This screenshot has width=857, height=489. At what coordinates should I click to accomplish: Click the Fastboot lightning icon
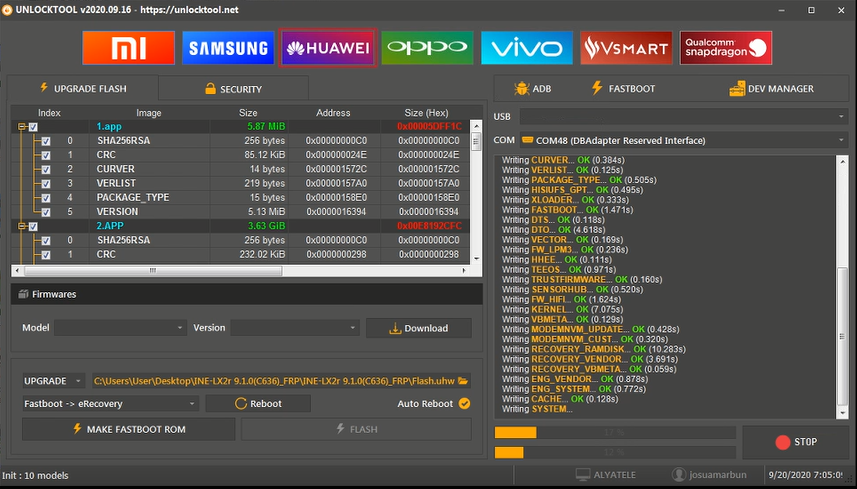(x=597, y=88)
